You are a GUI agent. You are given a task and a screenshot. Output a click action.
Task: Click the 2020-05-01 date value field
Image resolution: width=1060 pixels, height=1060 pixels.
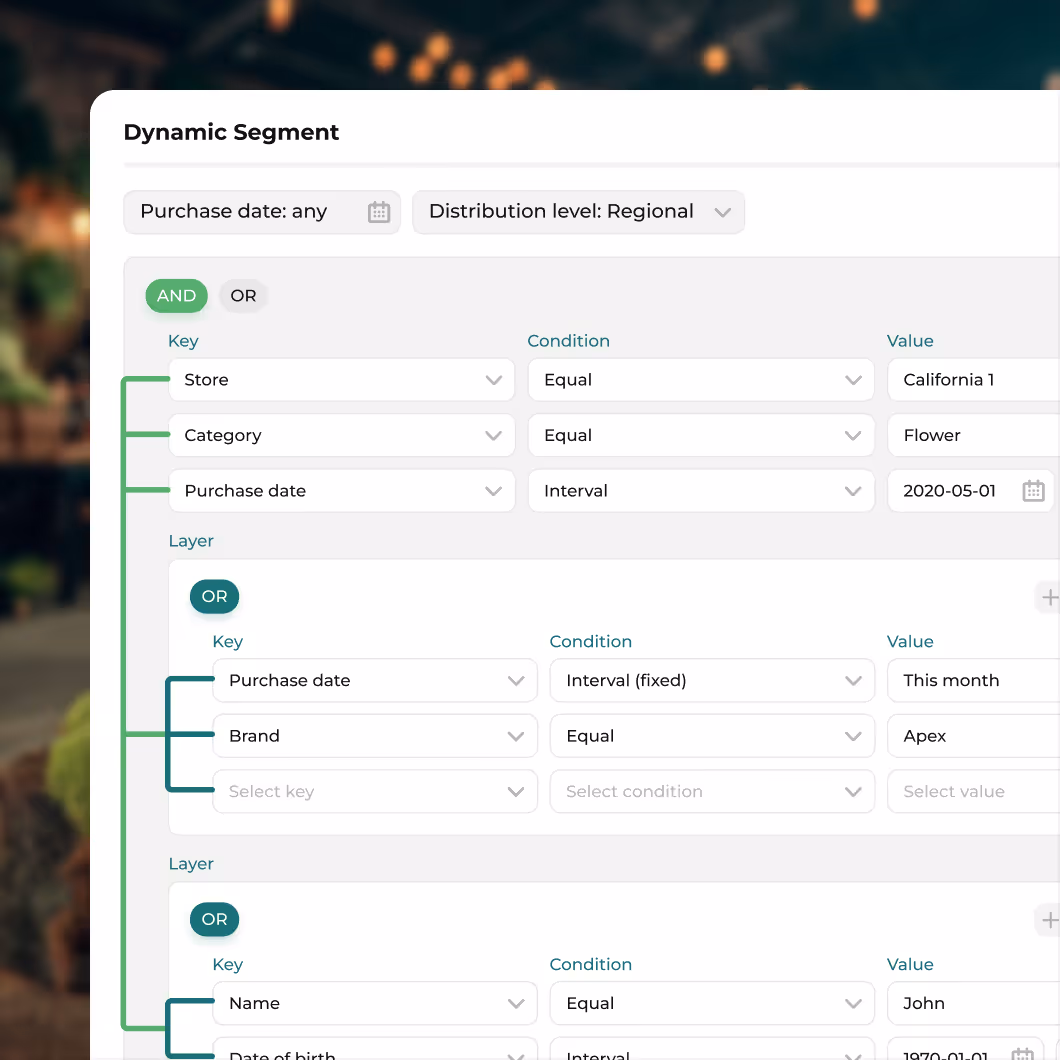coord(971,491)
